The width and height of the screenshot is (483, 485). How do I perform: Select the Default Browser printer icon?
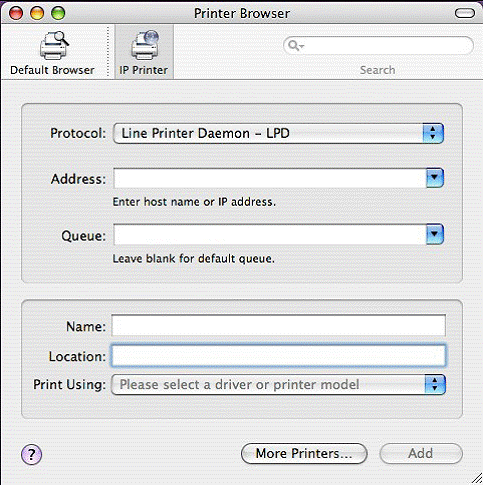pos(54,45)
